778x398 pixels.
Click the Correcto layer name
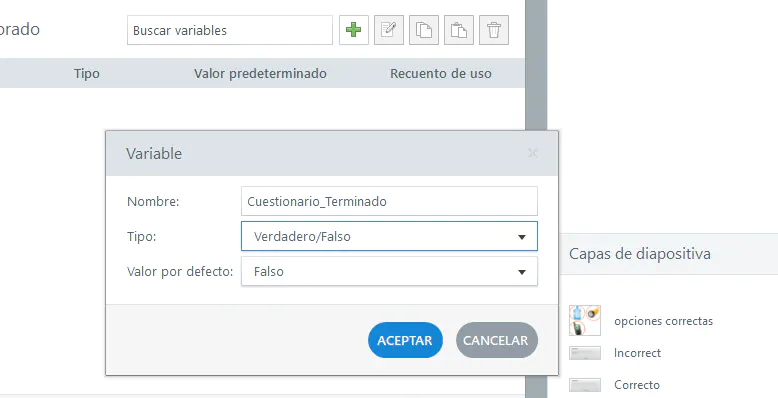637,385
